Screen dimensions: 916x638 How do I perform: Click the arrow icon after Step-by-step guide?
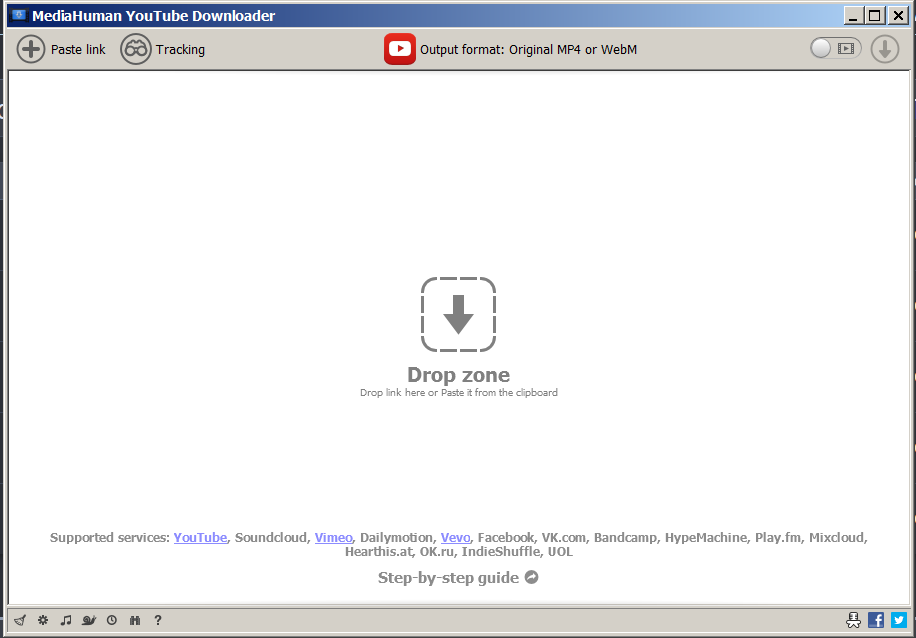point(532,577)
